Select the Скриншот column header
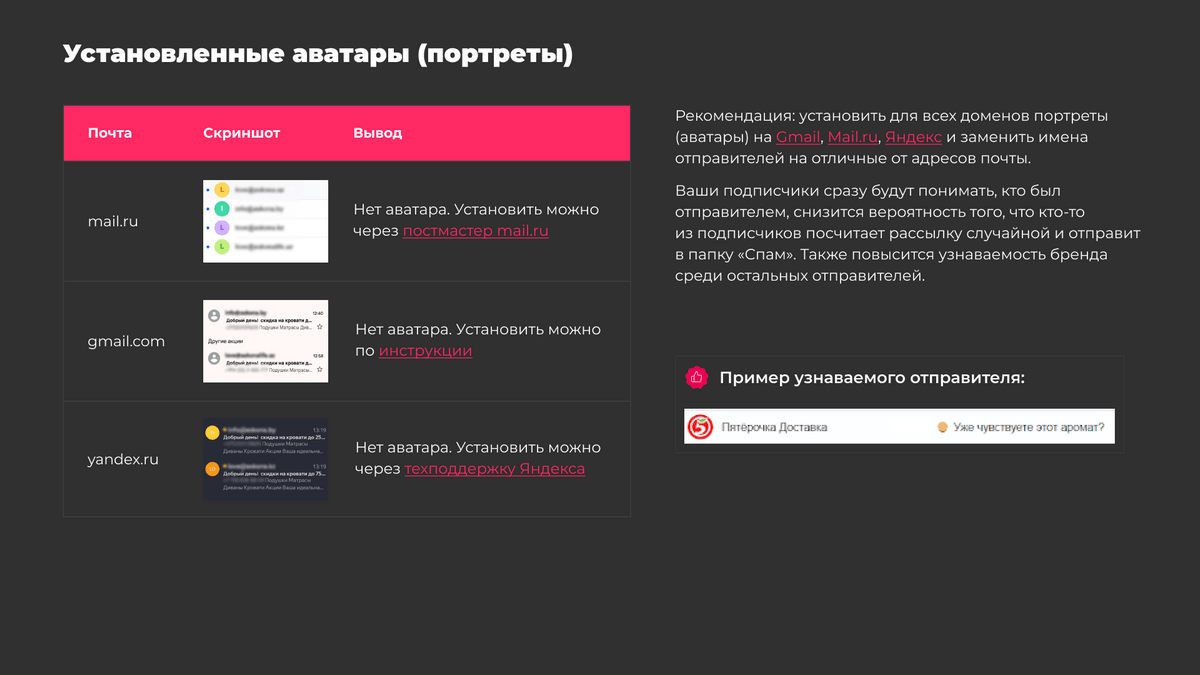 pos(241,133)
